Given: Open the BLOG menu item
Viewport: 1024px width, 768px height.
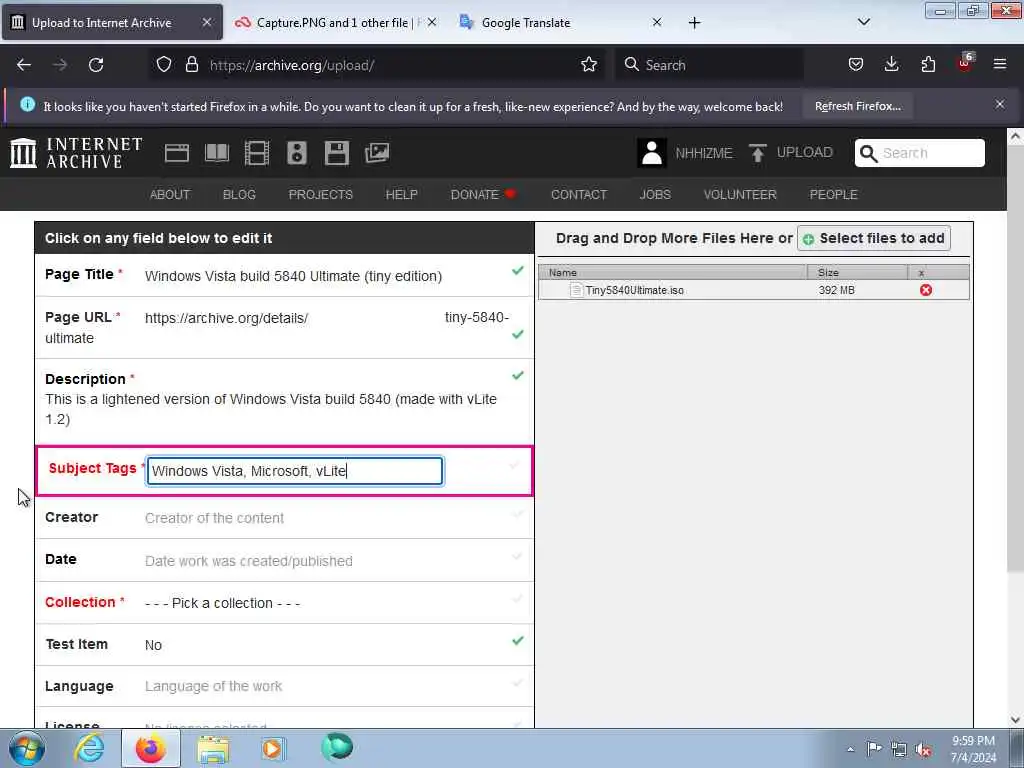Looking at the screenshot, I should [239, 195].
